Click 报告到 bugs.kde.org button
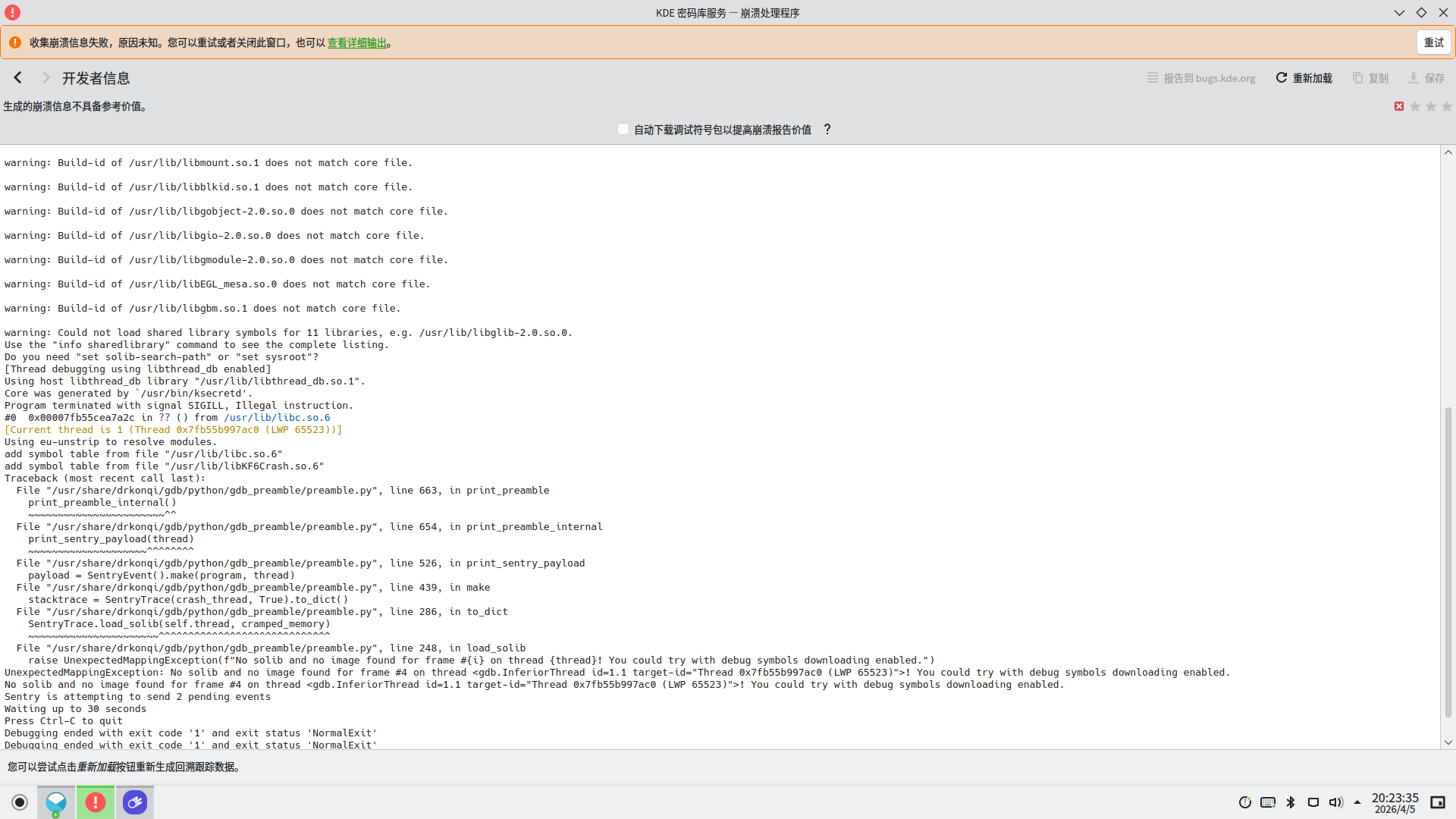Screen dimensions: 1456x819 pos(1201,78)
